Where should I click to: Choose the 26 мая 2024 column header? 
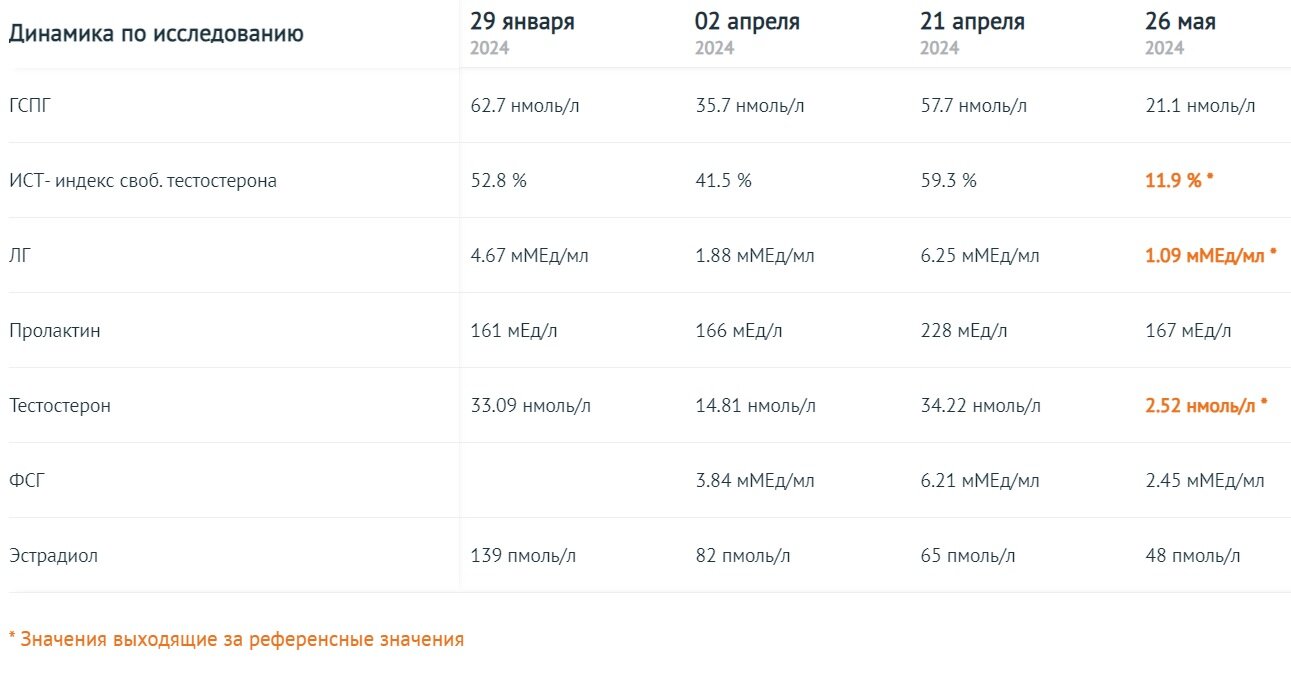click(1180, 33)
